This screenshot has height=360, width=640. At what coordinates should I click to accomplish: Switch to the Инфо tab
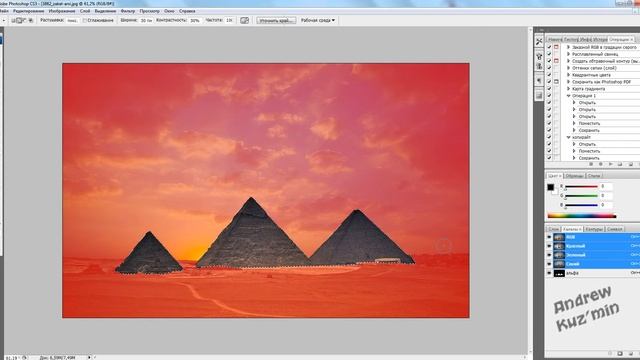[x=586, y=40]
